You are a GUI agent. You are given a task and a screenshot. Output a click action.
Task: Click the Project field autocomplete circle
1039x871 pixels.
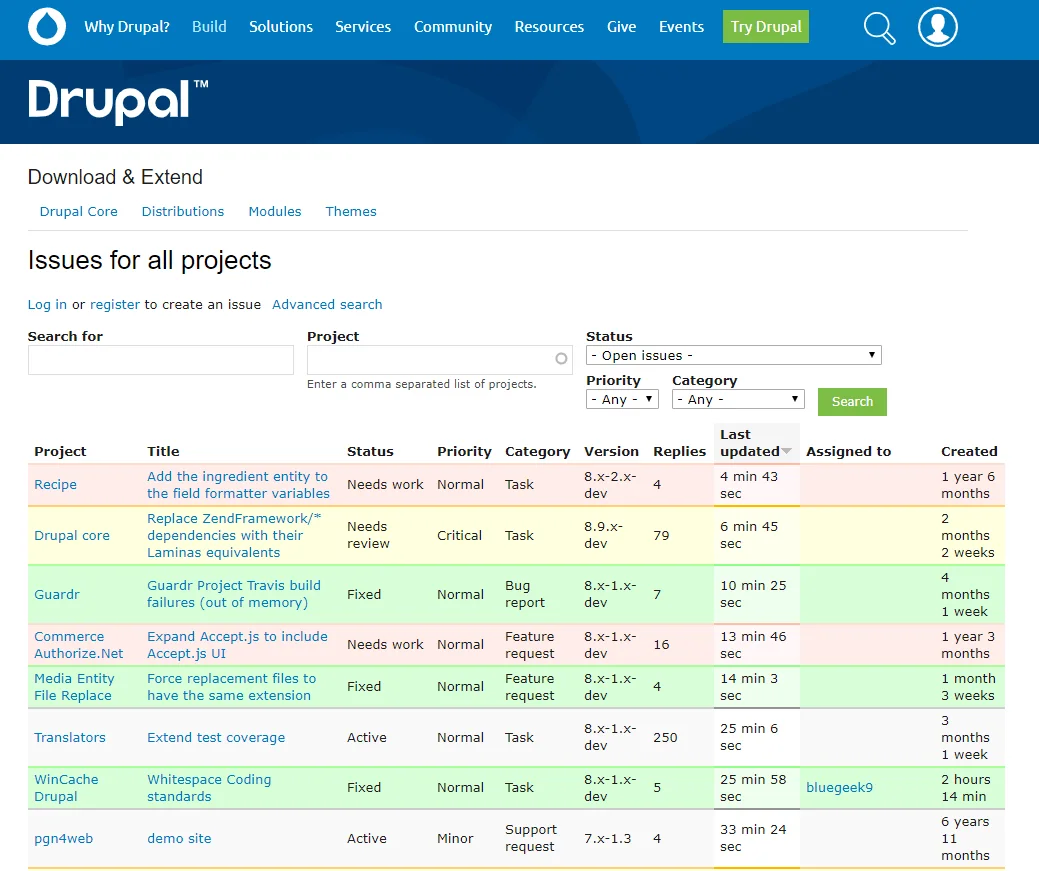(x=561, y=359)
